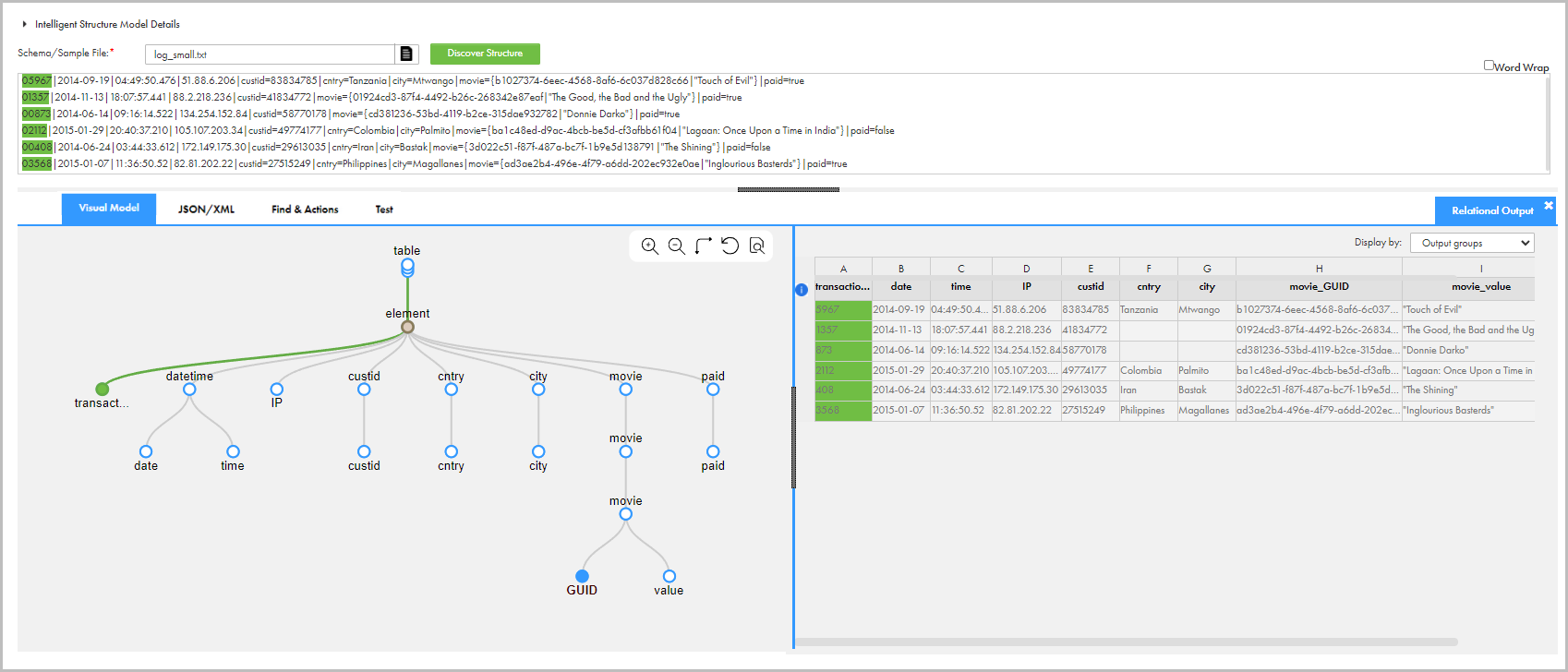The width and height of the screenshot is (1568, 672).
Task: Select the datetime node
Action: [189, 390]
